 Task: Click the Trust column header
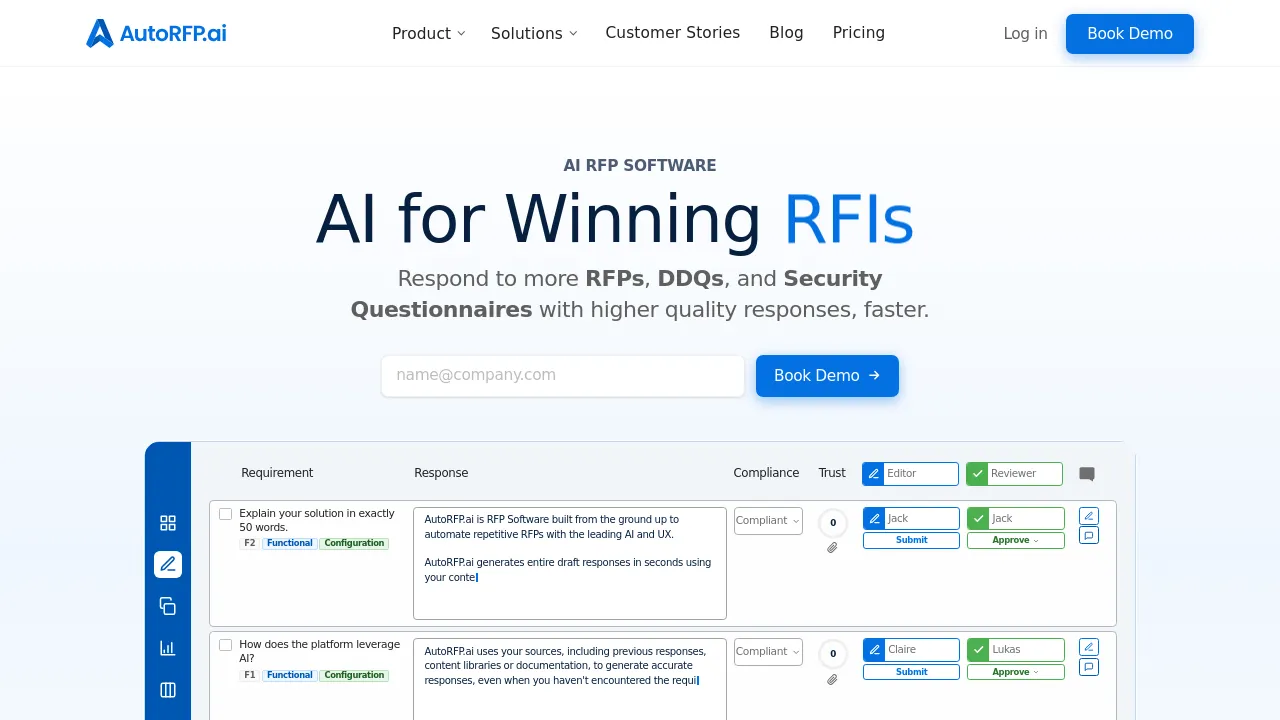(x=832, y=473)
